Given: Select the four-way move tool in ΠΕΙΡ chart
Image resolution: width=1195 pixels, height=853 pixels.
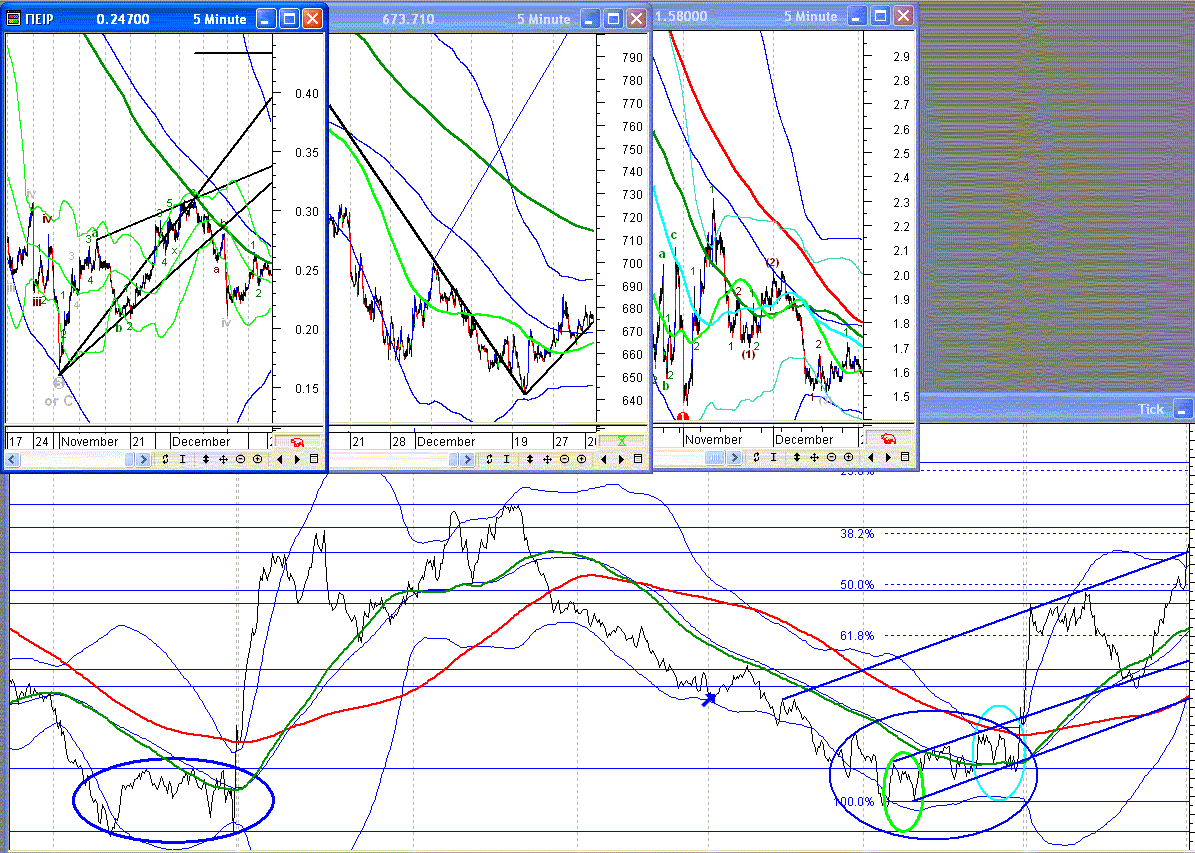Looking at the screenshot, I should [x=223, y=459].
